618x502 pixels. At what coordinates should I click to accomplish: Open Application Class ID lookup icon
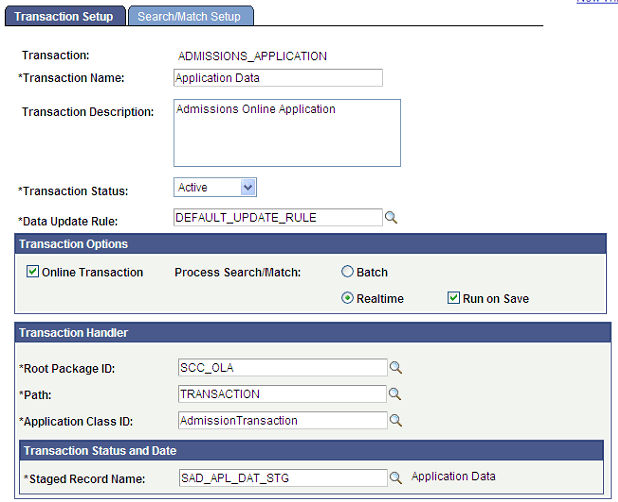396,421
